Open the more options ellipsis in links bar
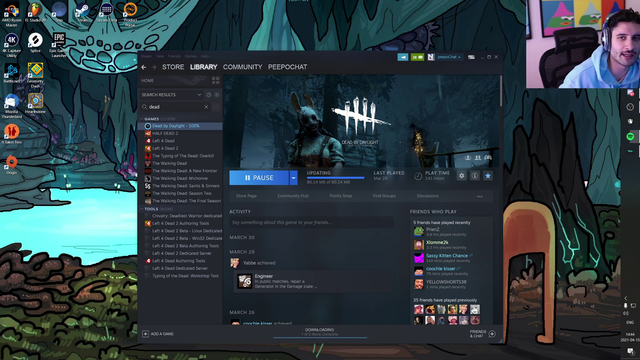640x360 pixels. pos(480,196)
